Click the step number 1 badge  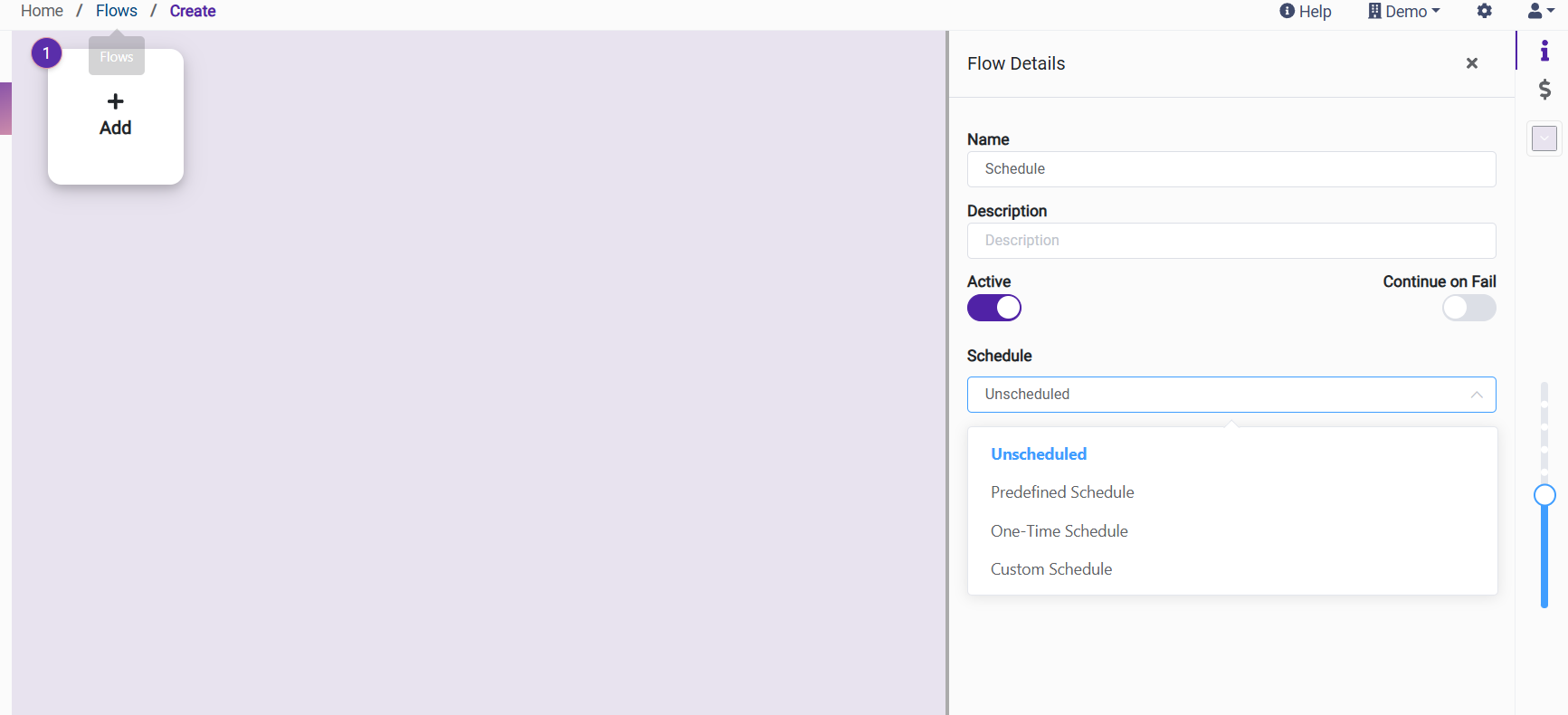point(46,53)
